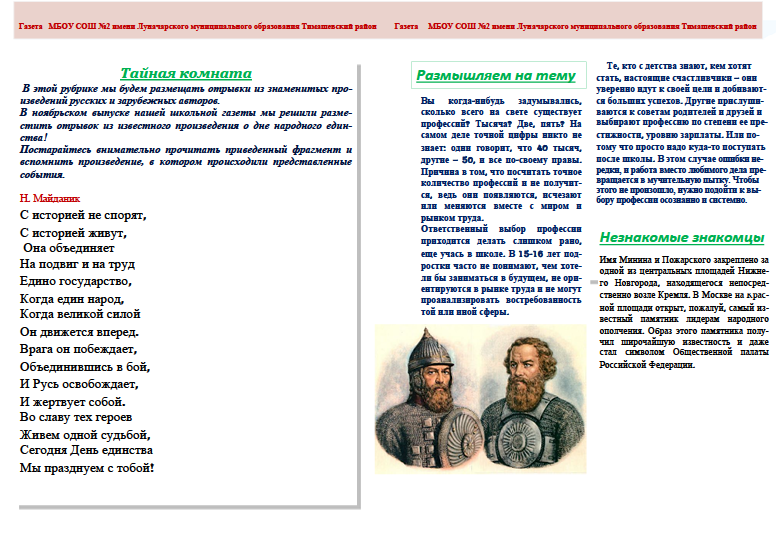Click the line "Когда един народ,"

point(72,299)
